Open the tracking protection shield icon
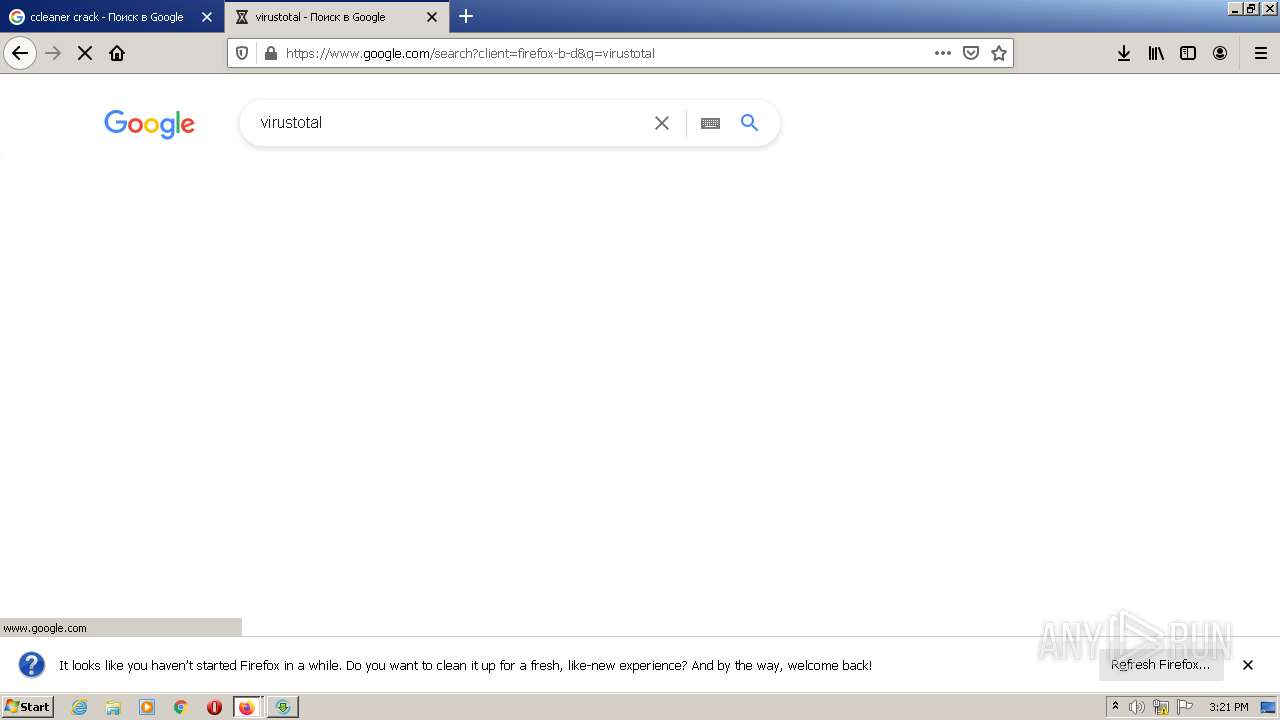This screenshot has width=1280, height=720. point(242,53)
